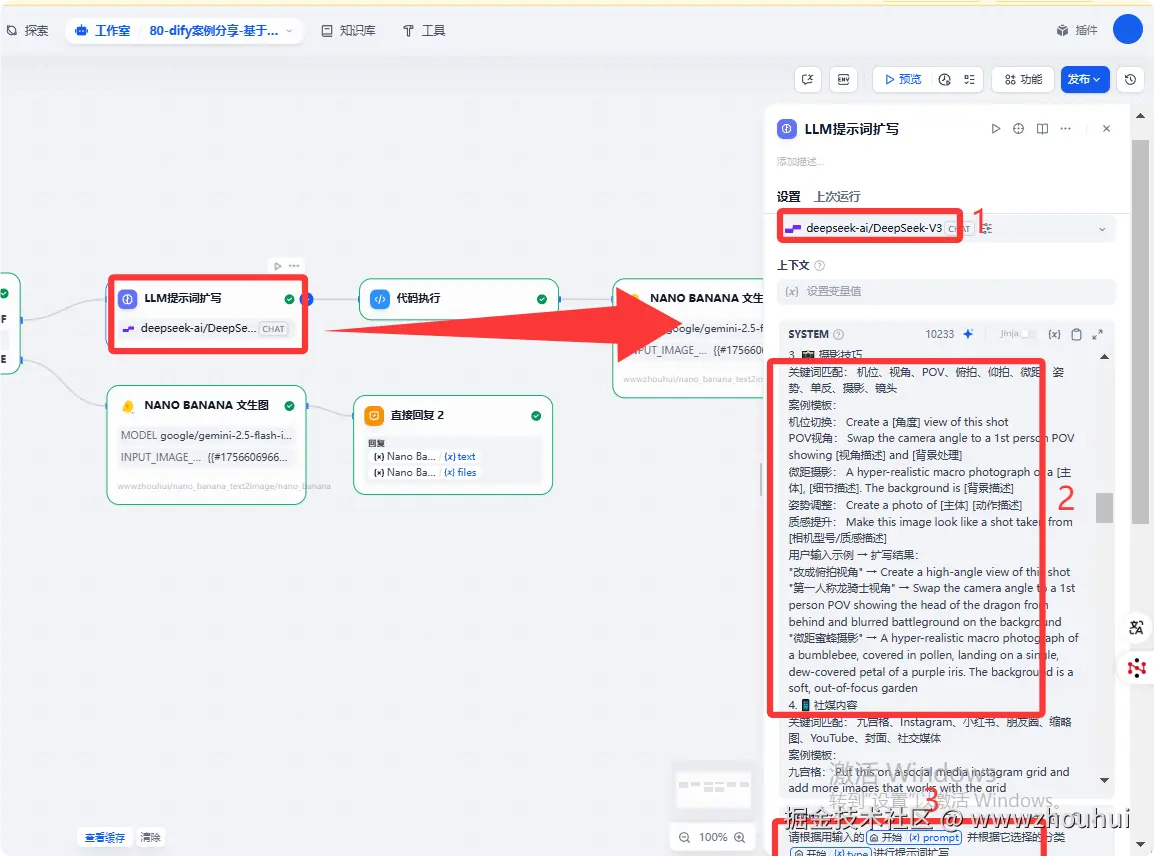
Task: Click the SYSTEM prompt inner scrollbar thumb
Action: pos(1104,508)
